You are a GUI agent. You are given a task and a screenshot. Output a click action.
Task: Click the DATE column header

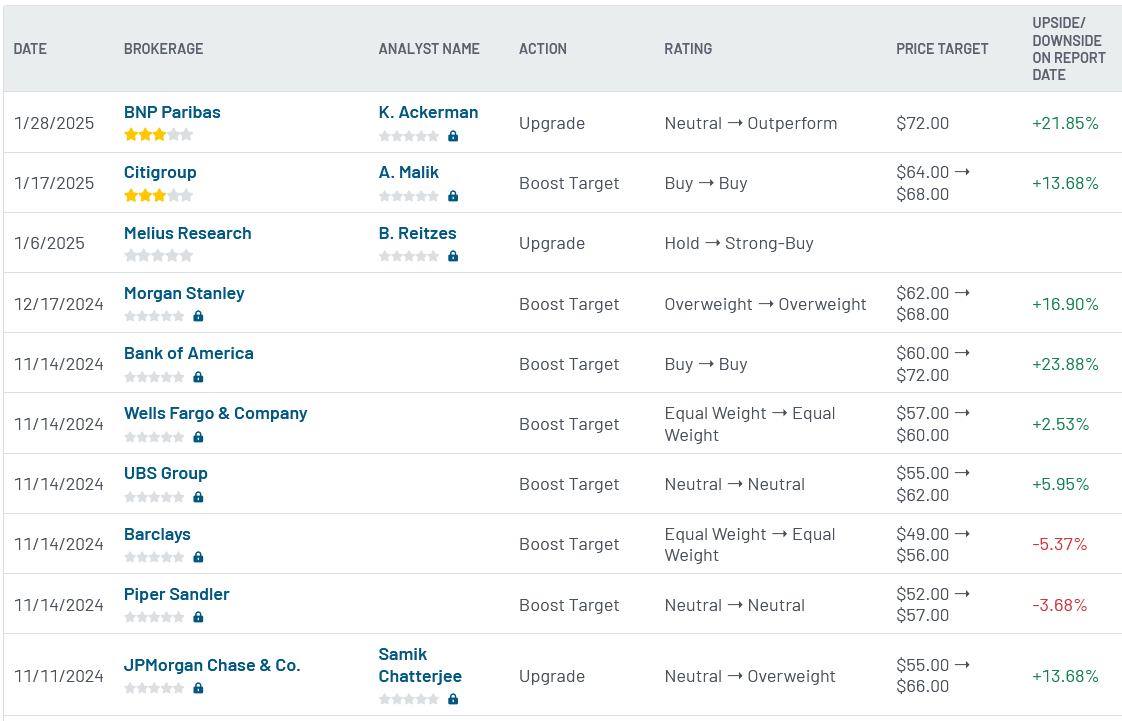coord(30,49)
